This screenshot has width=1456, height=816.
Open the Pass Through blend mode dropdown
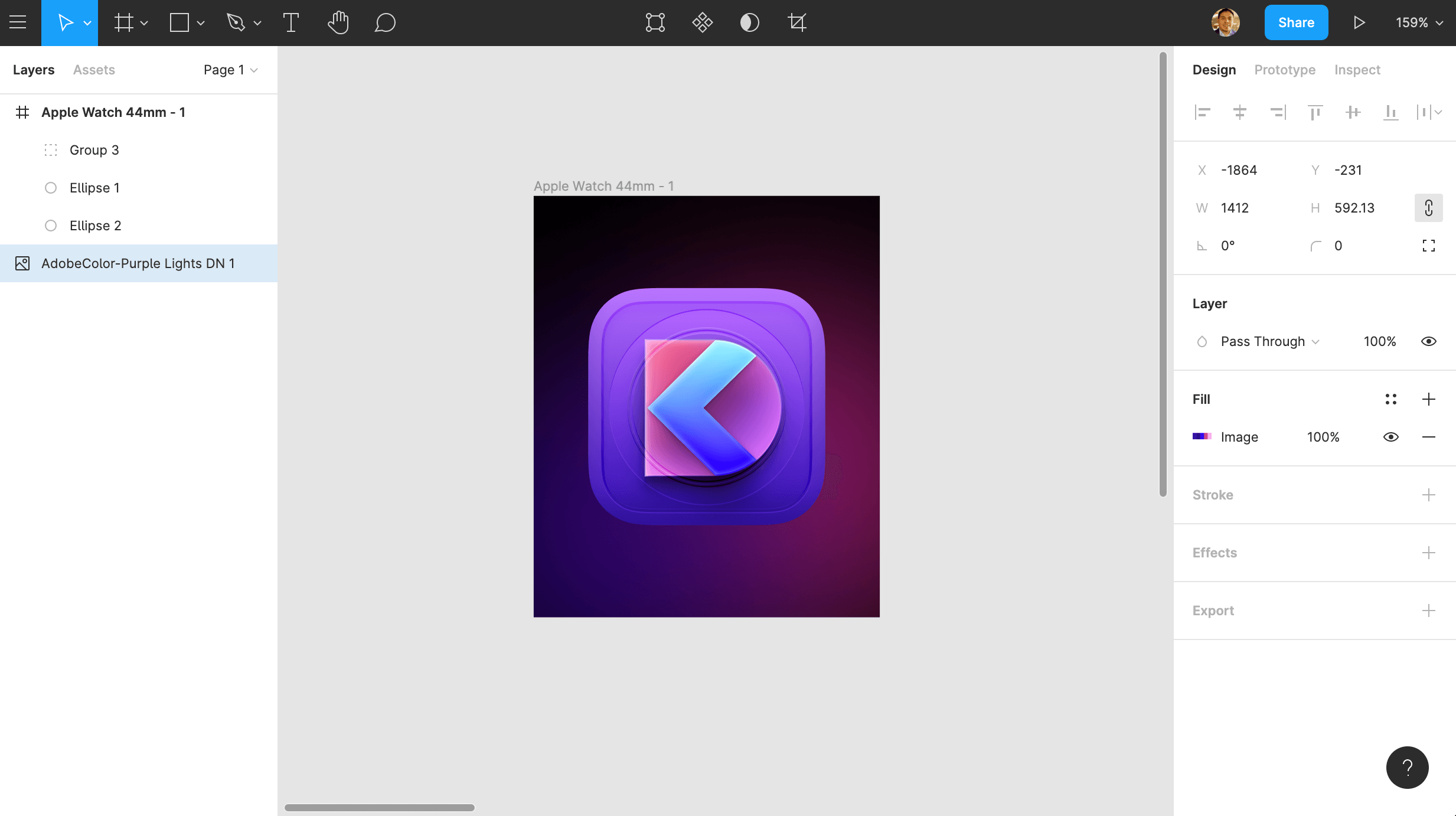[1269, 341]
